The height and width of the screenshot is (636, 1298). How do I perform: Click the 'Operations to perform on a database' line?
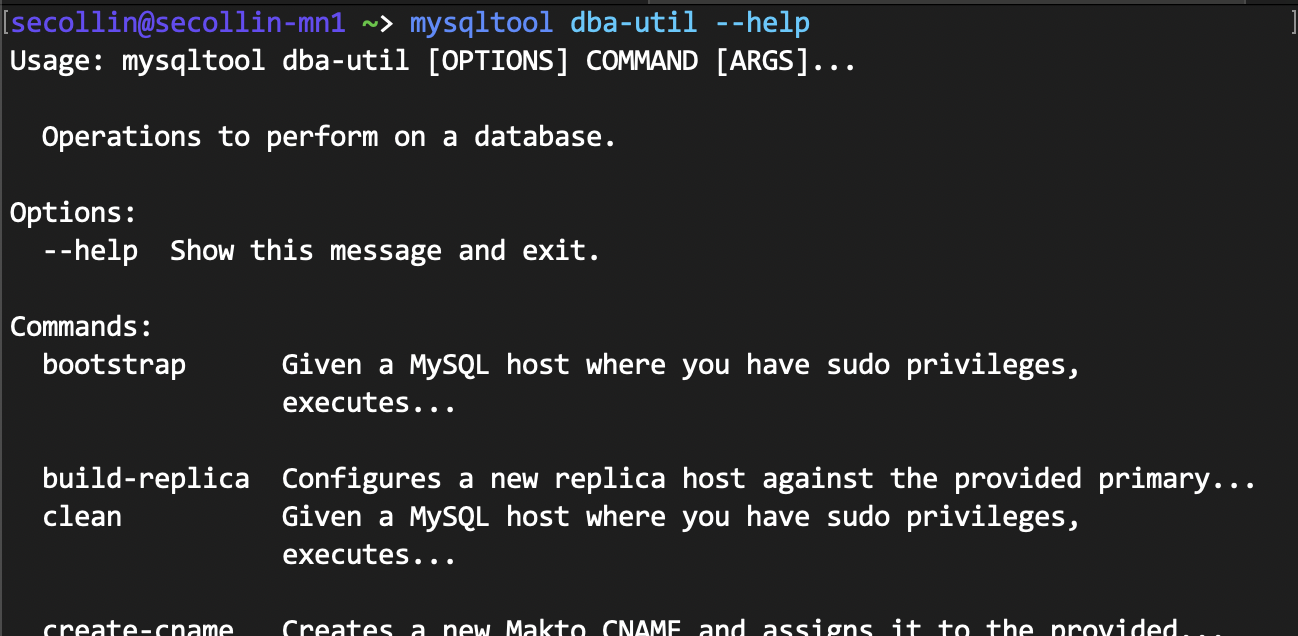click(329, 137)
